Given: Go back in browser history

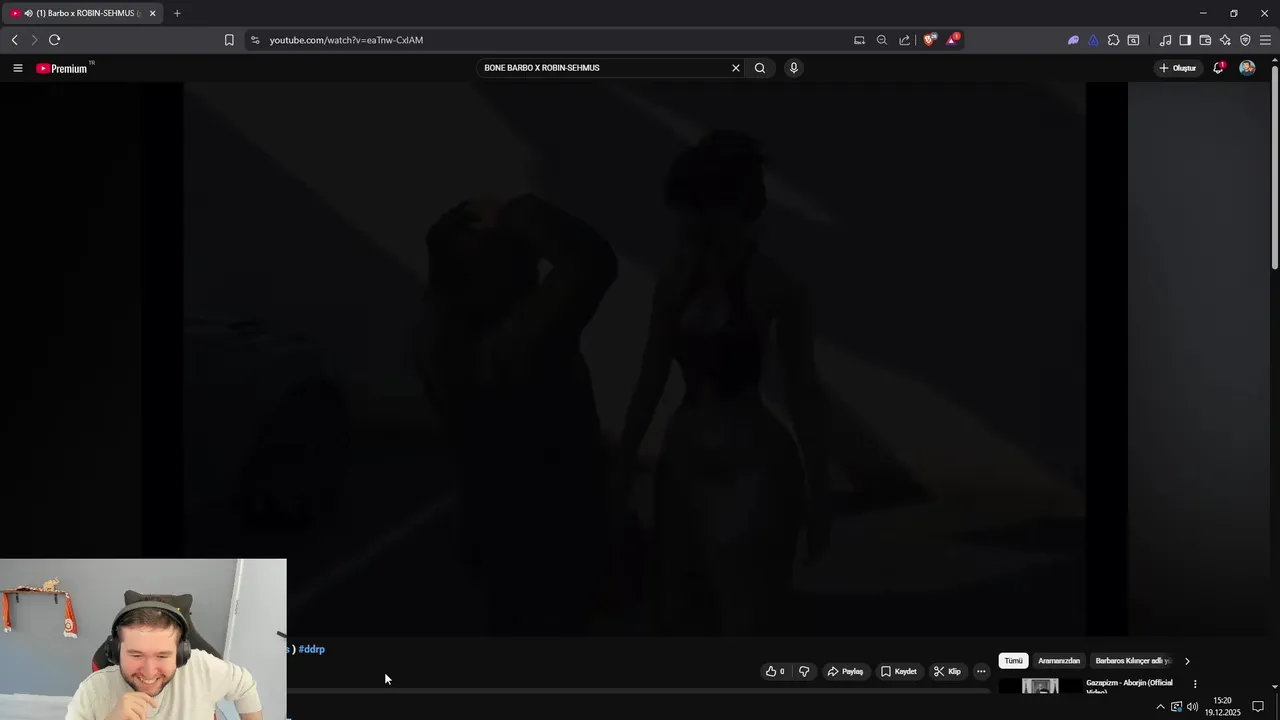Looking at the screenshot, I should [x=14, y=40].
